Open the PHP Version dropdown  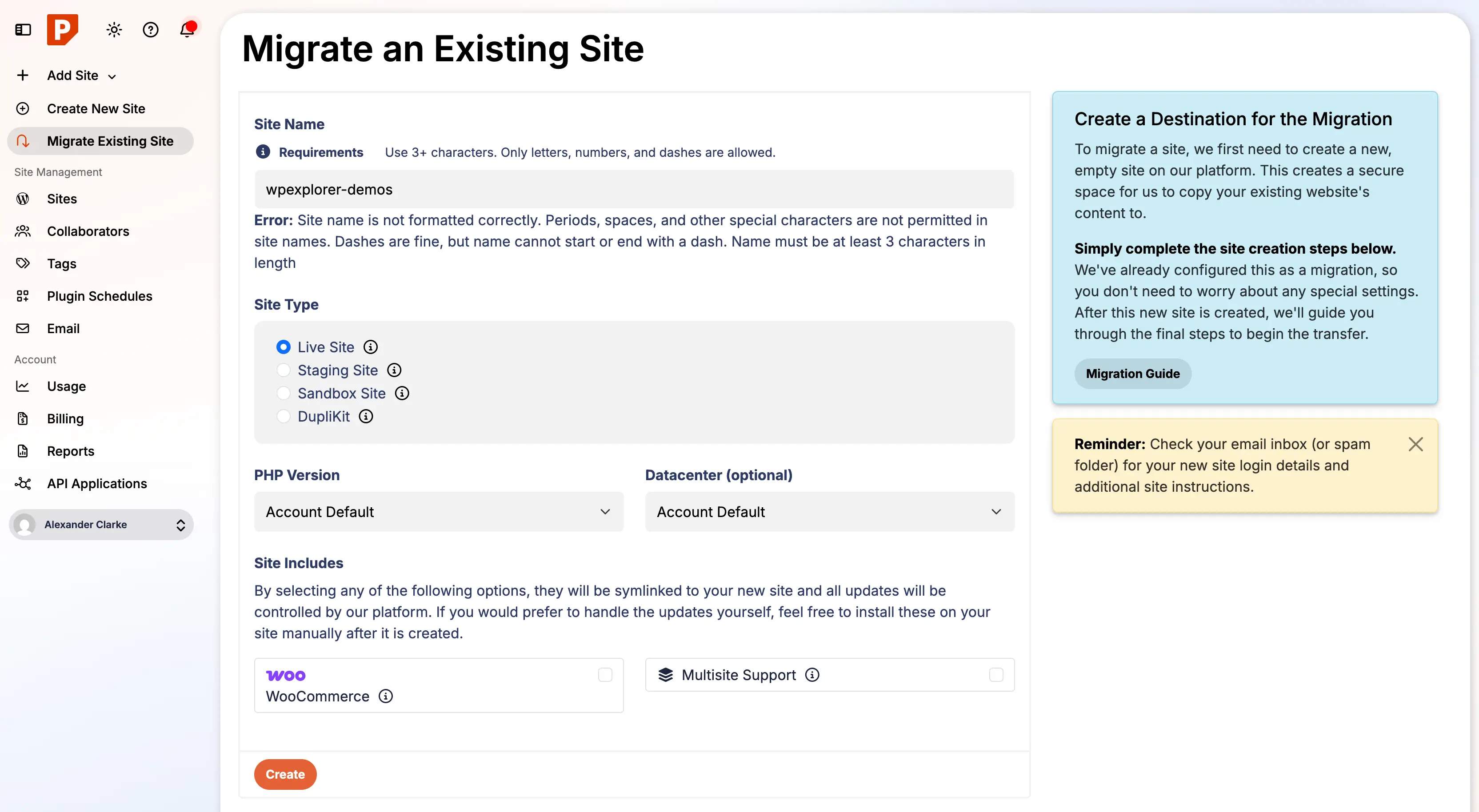(x=438, y=511)
